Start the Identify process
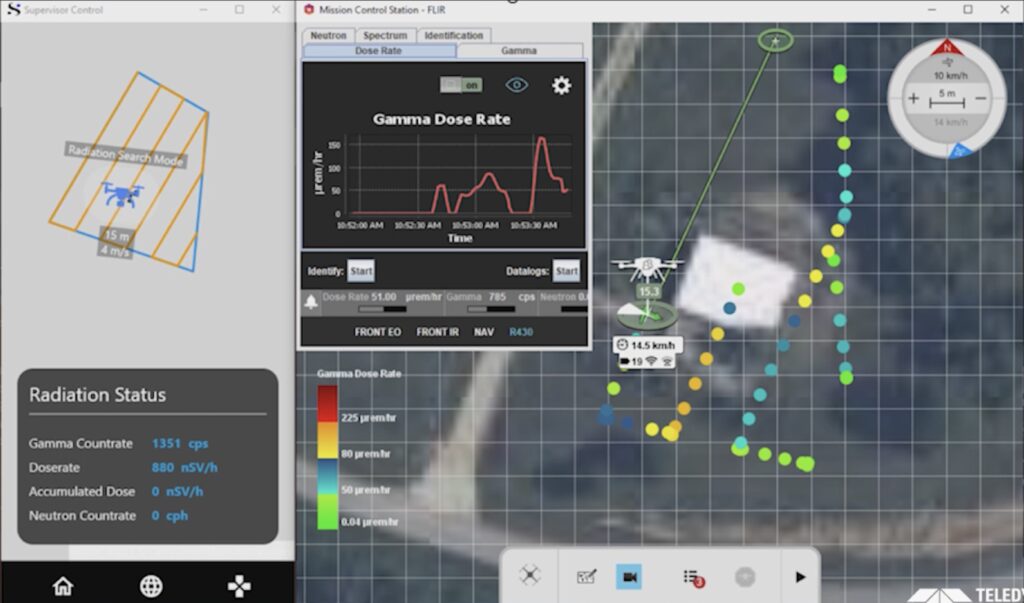 coord(360,271)
